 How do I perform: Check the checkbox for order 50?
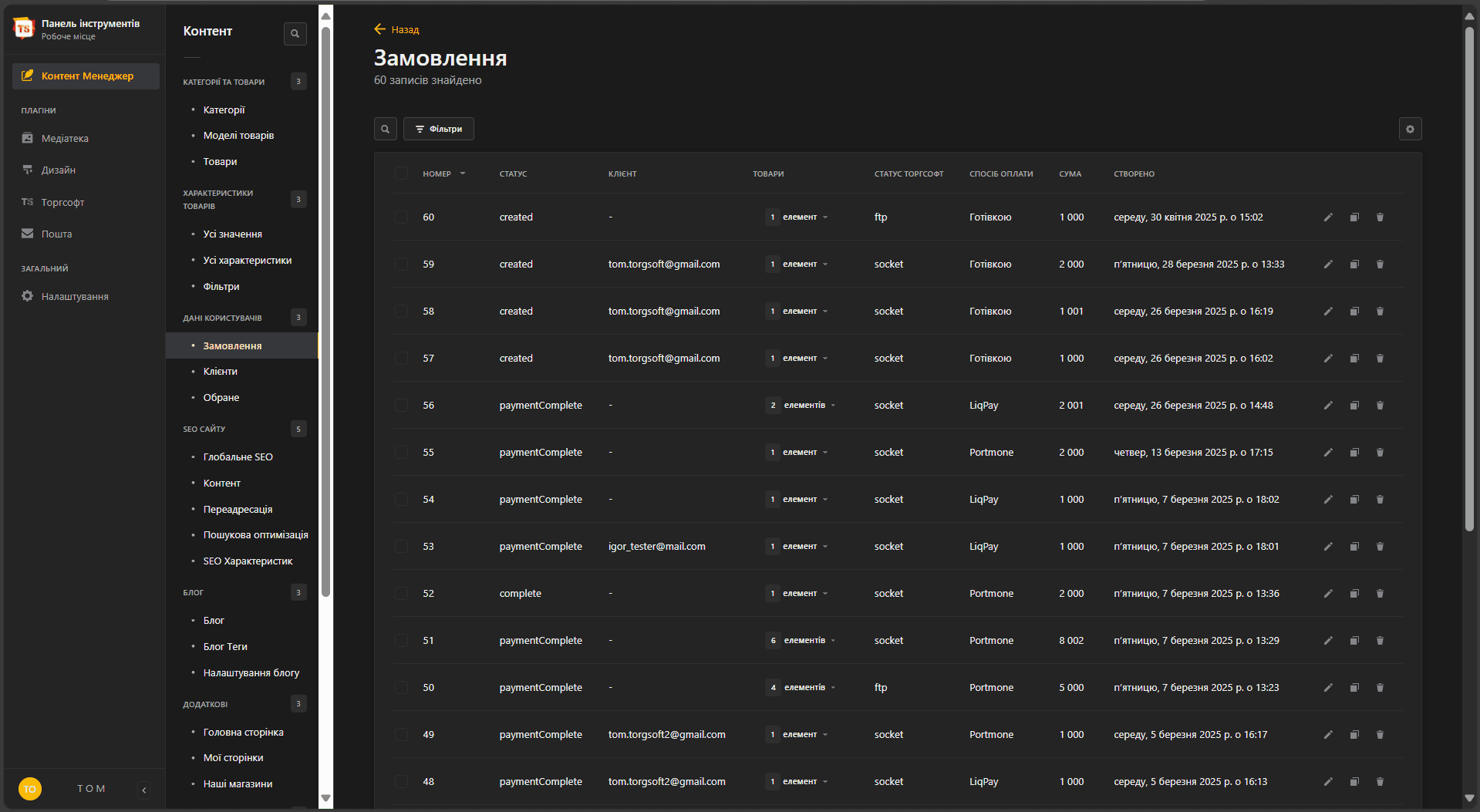pyautogui.click(x=402, y=688)
